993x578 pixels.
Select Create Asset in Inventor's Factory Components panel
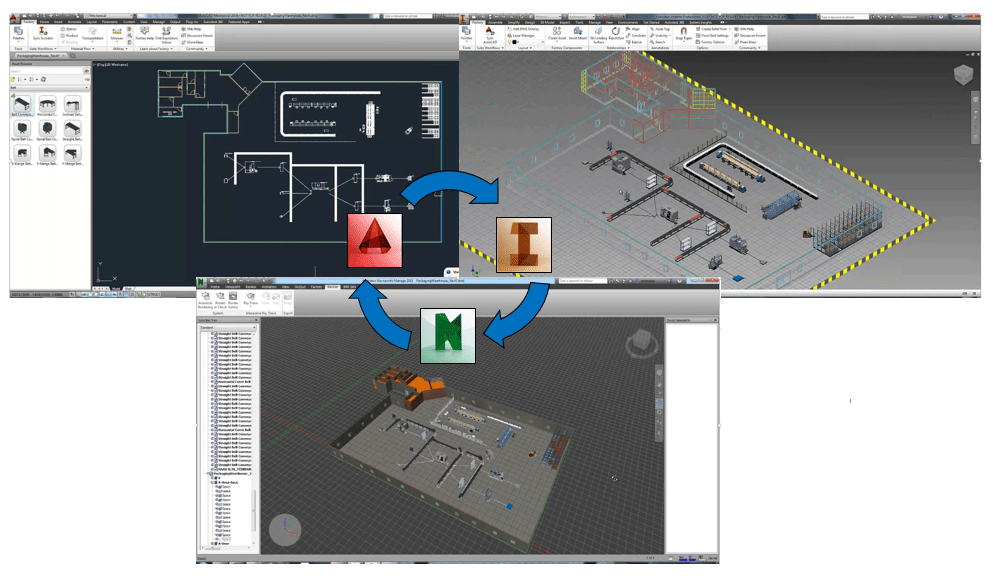click(555, 34)
